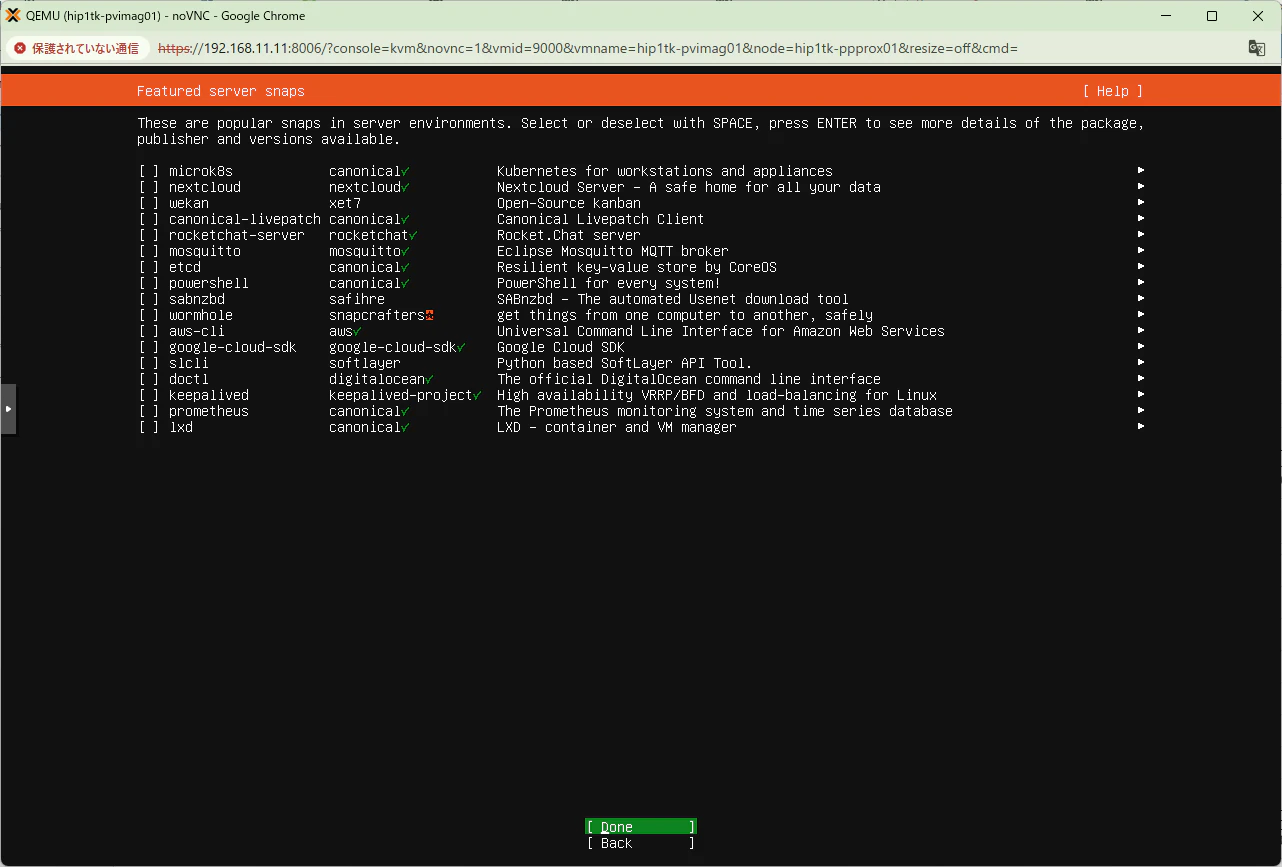Show wormhole row details arrow
Image resolution: width=1282 pixels, height=867 pixels.
[1141, 315]
